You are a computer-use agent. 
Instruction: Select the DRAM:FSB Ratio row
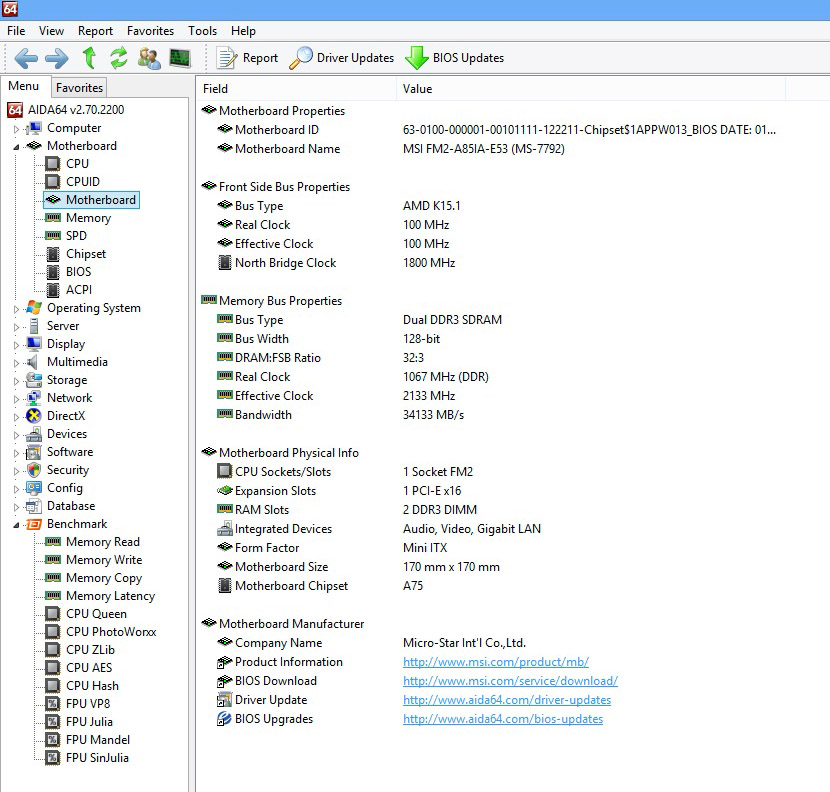(x=321, y=358)
